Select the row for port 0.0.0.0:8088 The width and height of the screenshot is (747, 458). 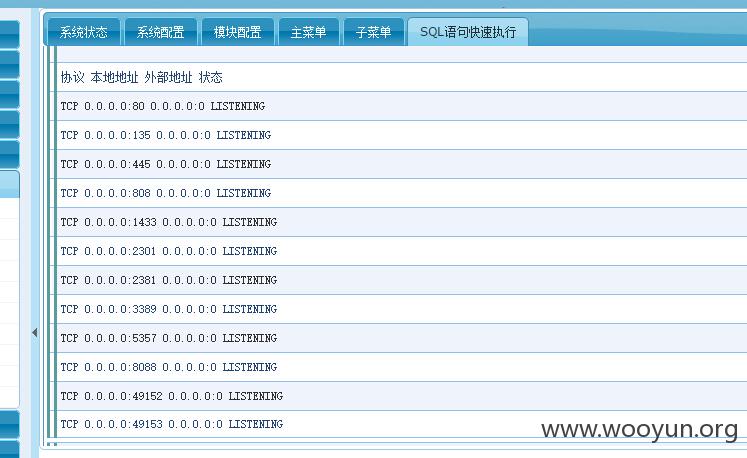[x=402, y=367]
